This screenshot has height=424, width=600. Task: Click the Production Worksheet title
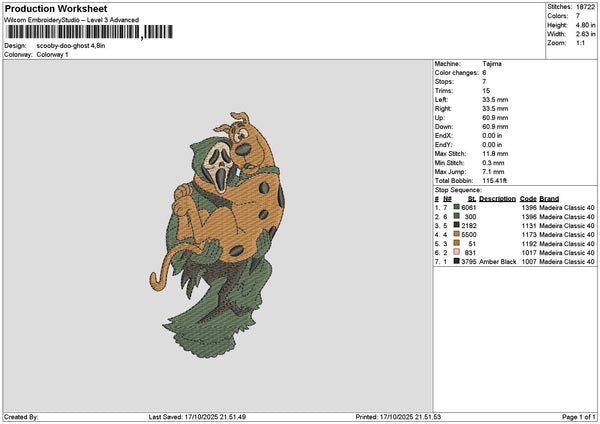point(56,9)
